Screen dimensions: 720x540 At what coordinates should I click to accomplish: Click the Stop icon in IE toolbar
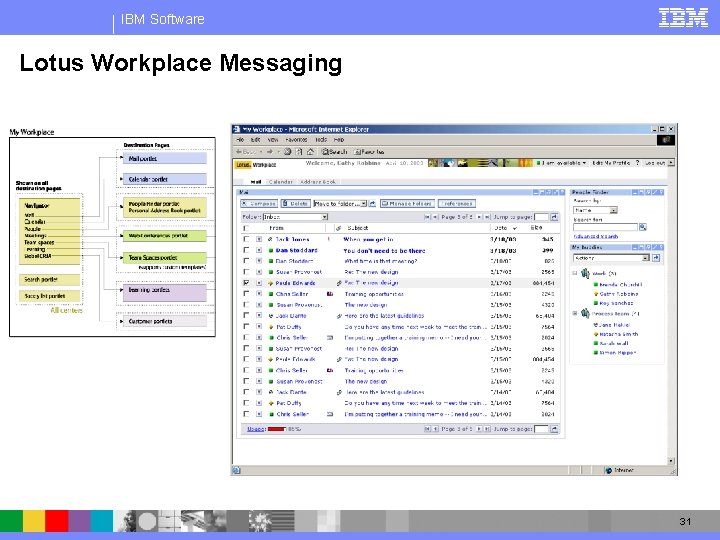[x=287, y=152]
